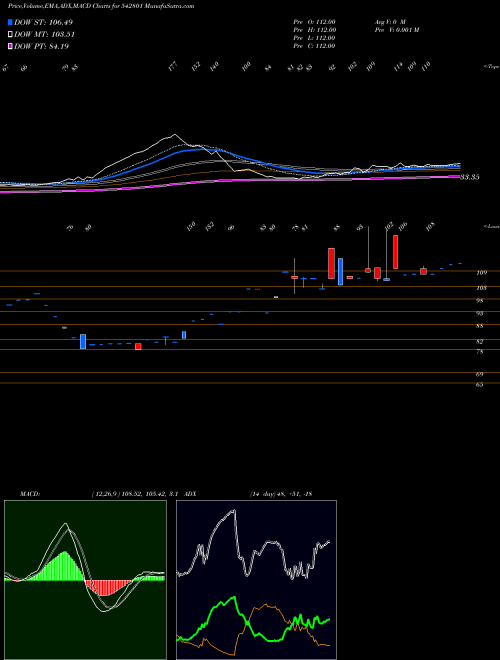Screen dimensions: 500x660
Task: Click the 109 price level label
Action: (x=481, y=273)
